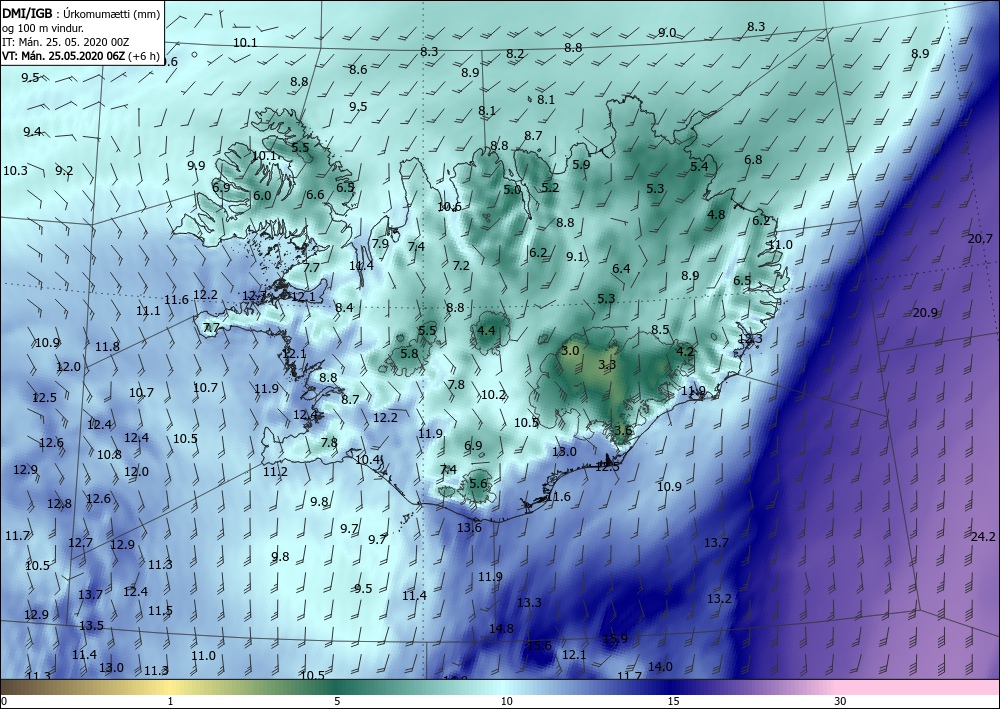Click the map value 5.2
1000x709 pixels.
(x=550, y=187)
